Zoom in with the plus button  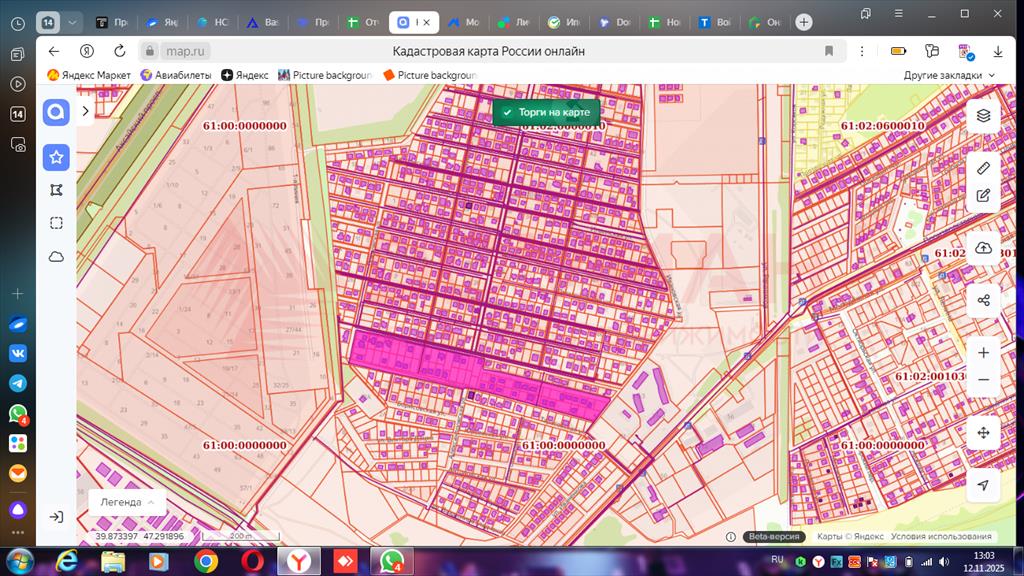[983, 353]
